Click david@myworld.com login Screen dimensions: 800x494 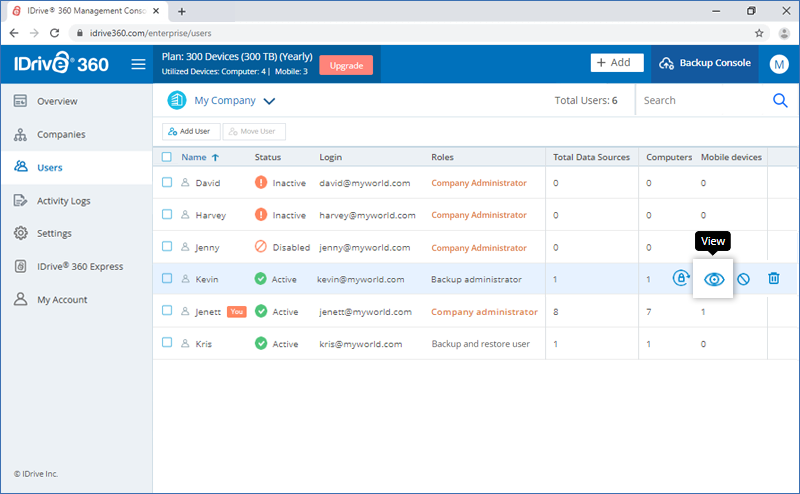[x=365, y=183]
